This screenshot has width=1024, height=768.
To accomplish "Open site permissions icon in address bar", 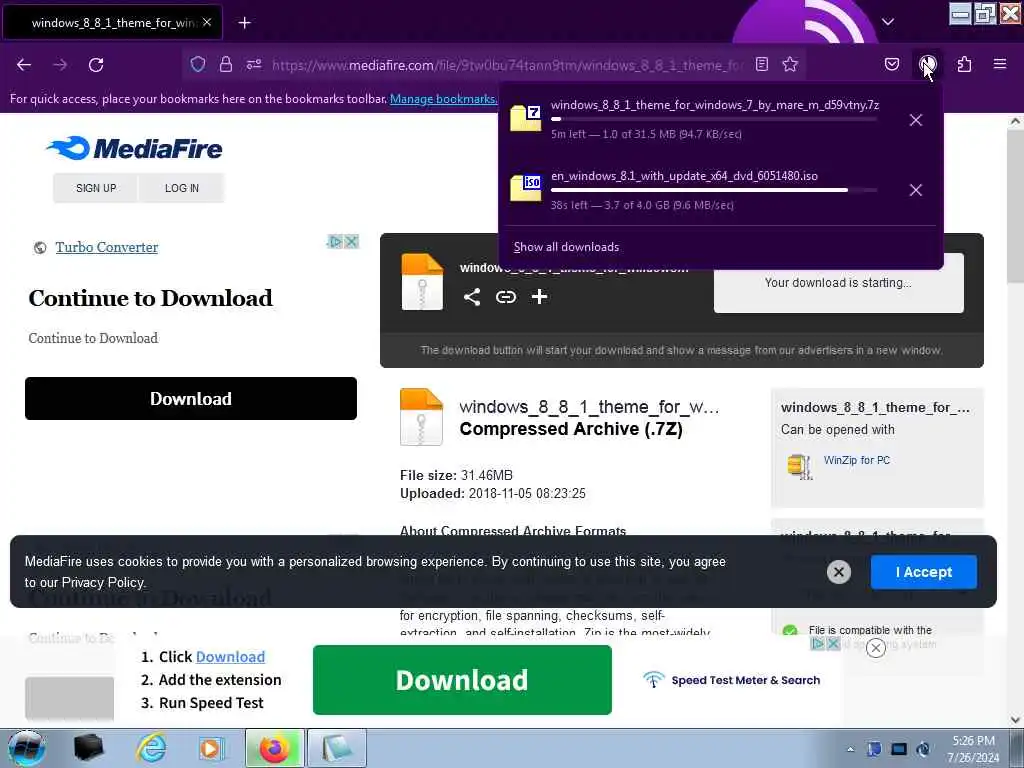I will (254, 64).
